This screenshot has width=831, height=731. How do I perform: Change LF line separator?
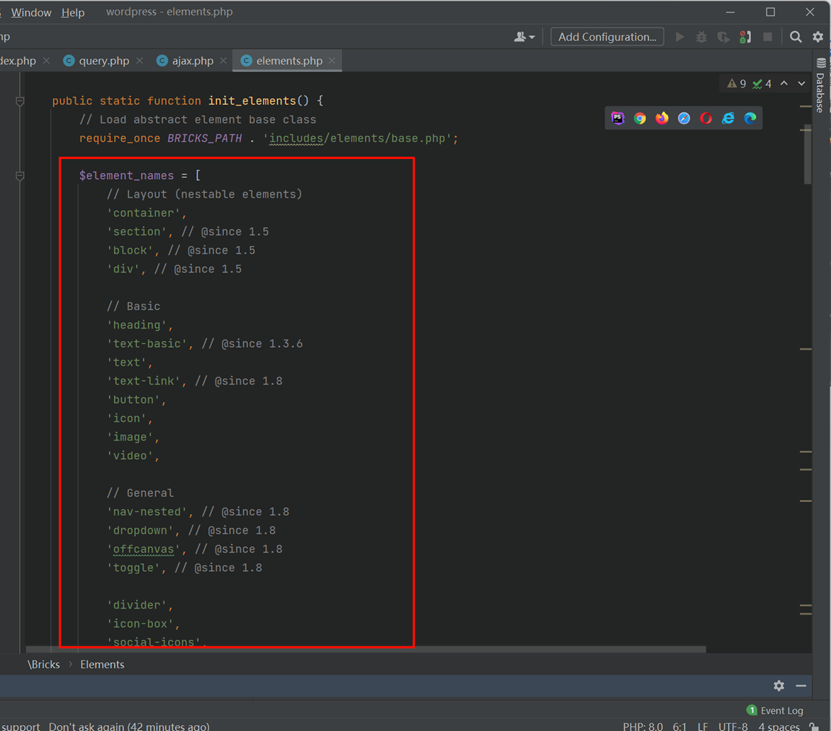pos(703,726)
